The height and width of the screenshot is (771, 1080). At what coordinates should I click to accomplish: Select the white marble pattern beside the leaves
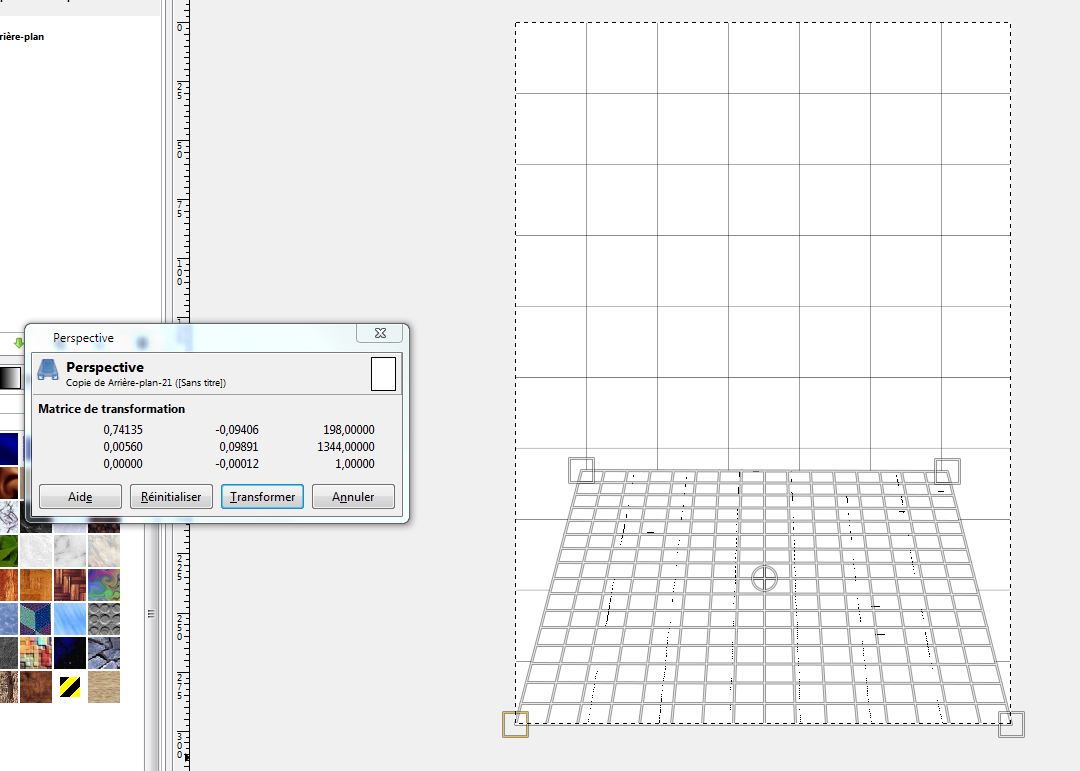tap(36, 551)
